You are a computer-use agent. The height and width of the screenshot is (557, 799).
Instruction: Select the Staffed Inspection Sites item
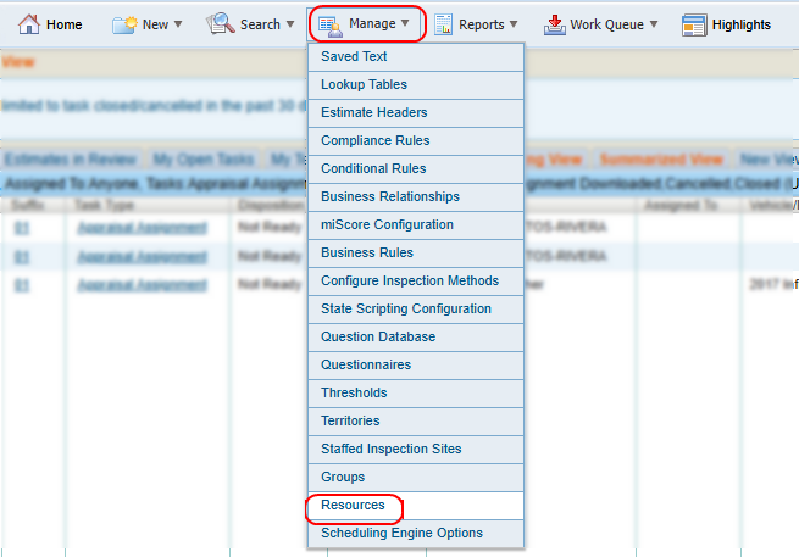pos(391,449)
